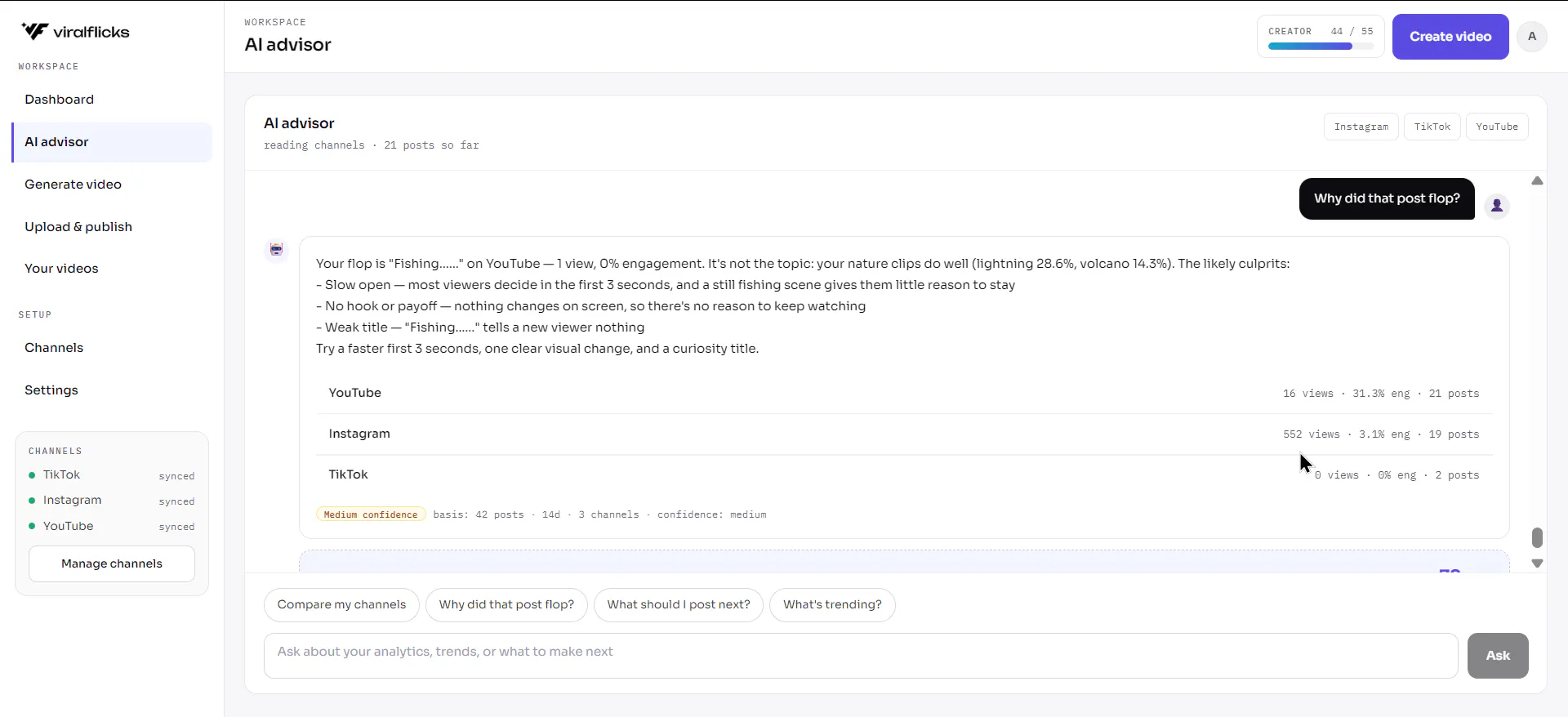
Task: Click the green status dot beside Instagram
Action: (32, 501)
